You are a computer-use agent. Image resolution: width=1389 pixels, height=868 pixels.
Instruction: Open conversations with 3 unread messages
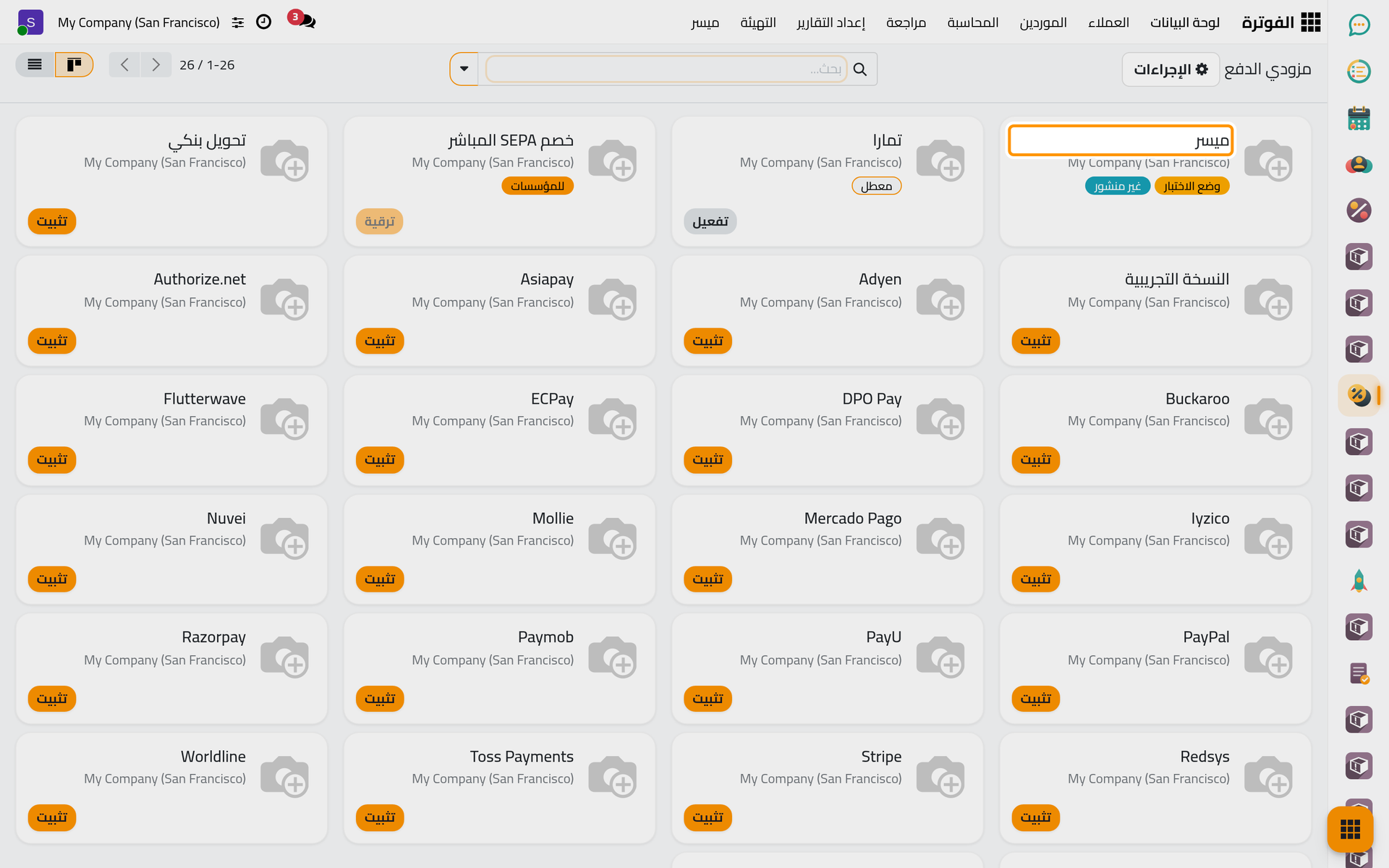(302, 20)
